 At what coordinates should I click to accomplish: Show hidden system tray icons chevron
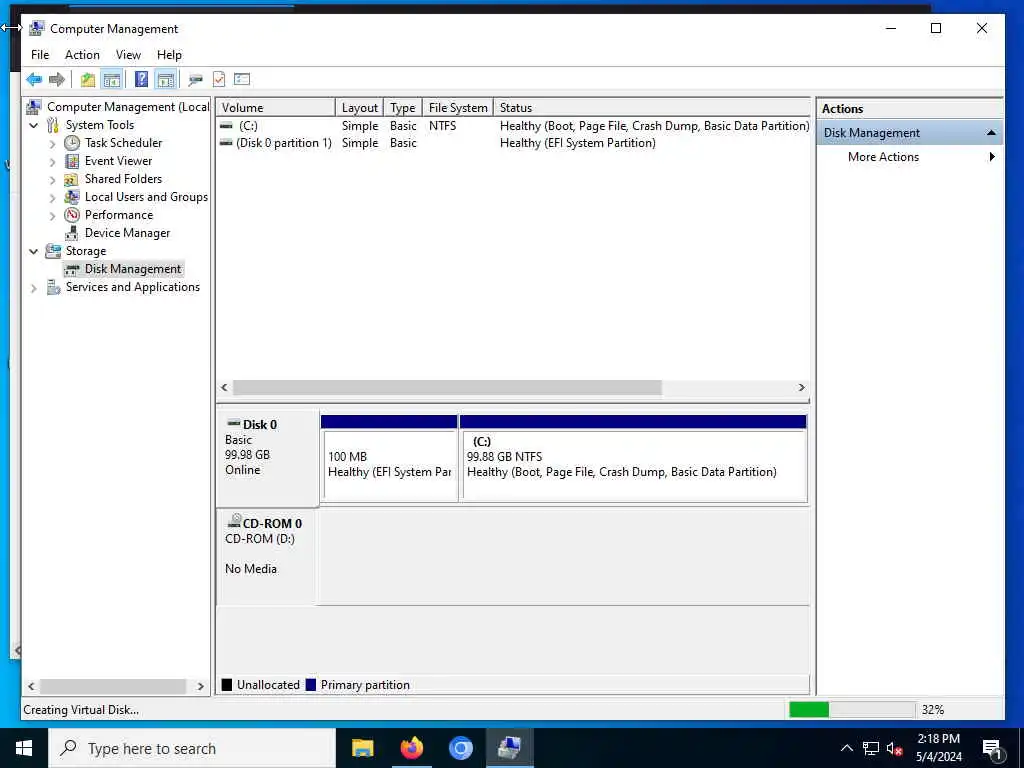click(846, 748)
